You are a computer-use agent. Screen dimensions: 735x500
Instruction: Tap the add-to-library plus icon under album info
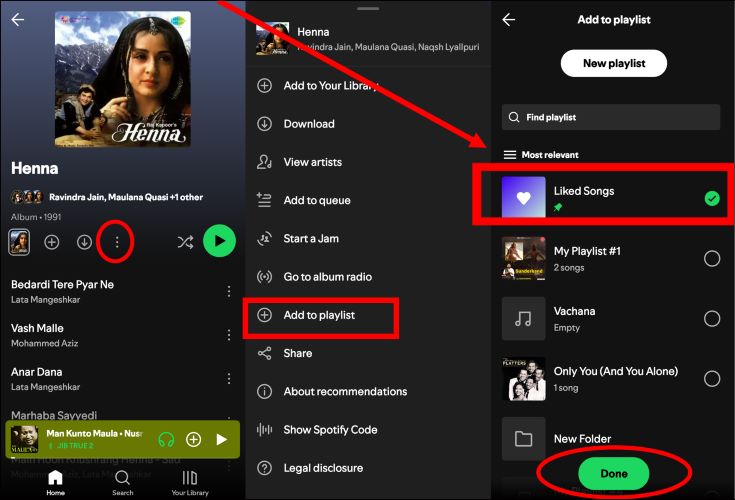click(x=52, y=242)
